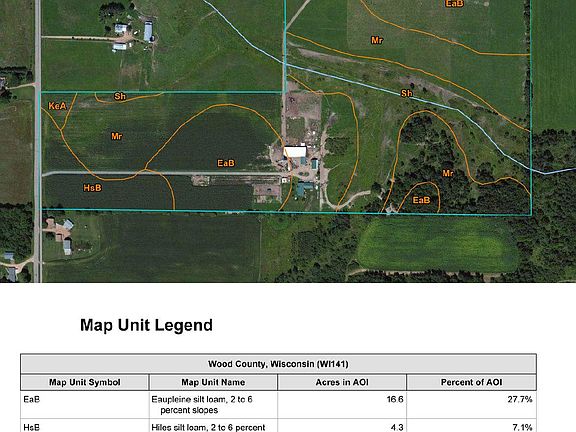
Task: Click the EaB label in central field
Action: point(226,163)
